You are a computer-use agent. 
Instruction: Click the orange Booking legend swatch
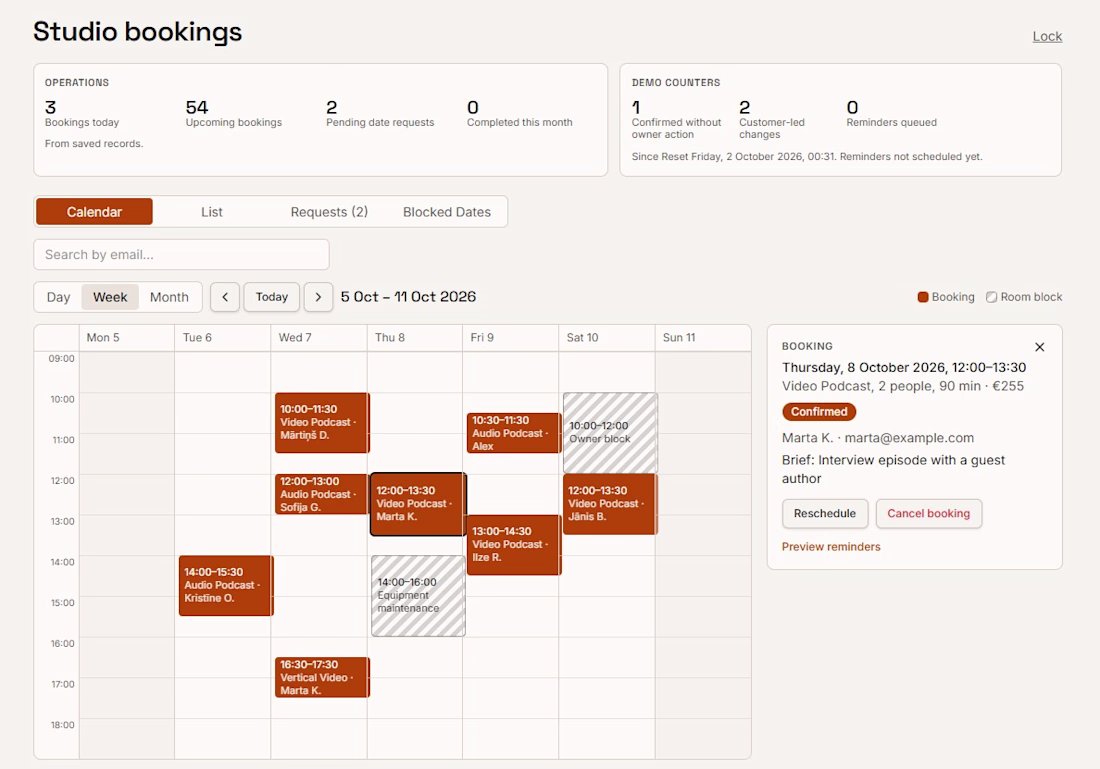tap(923, 297)
